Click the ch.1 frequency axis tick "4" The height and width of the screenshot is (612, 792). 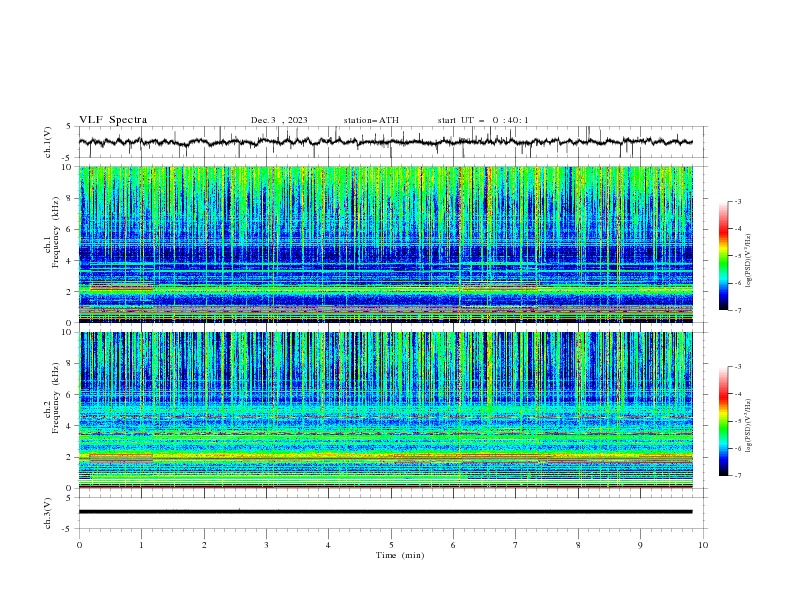tap(69, 261)
